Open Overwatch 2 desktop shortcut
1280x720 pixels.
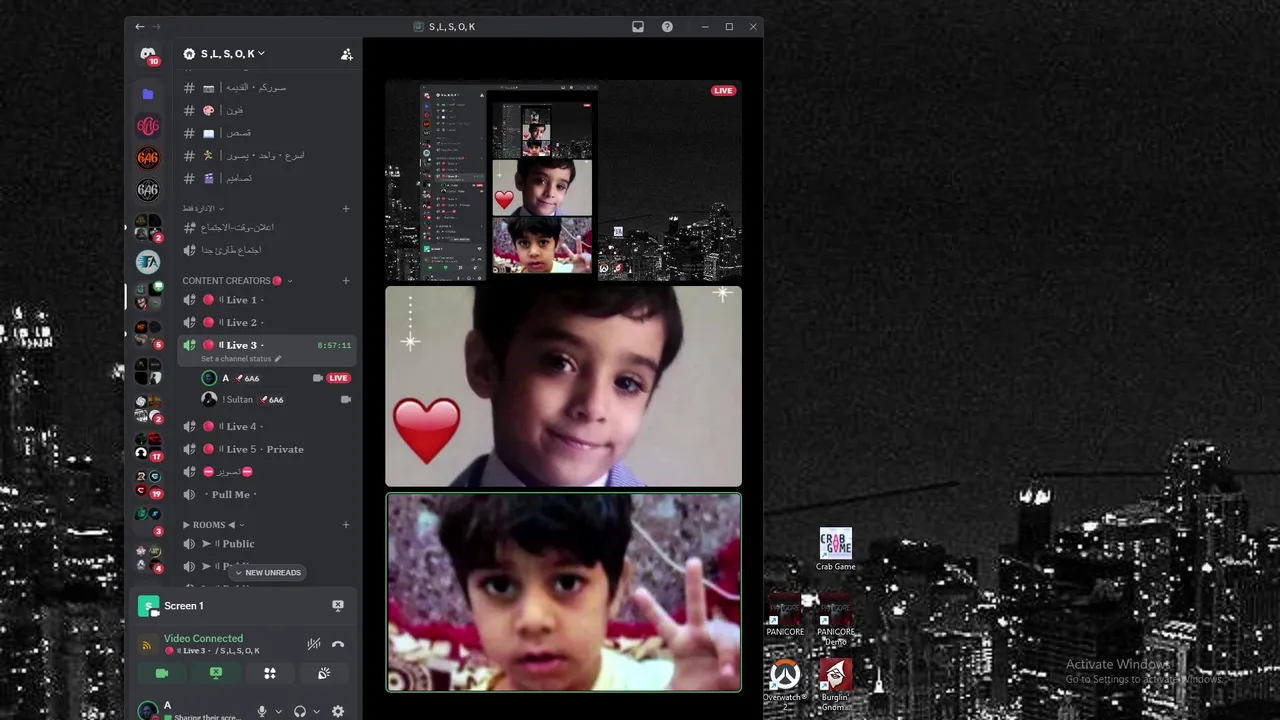pyautogui.click(x=785, y=684)
